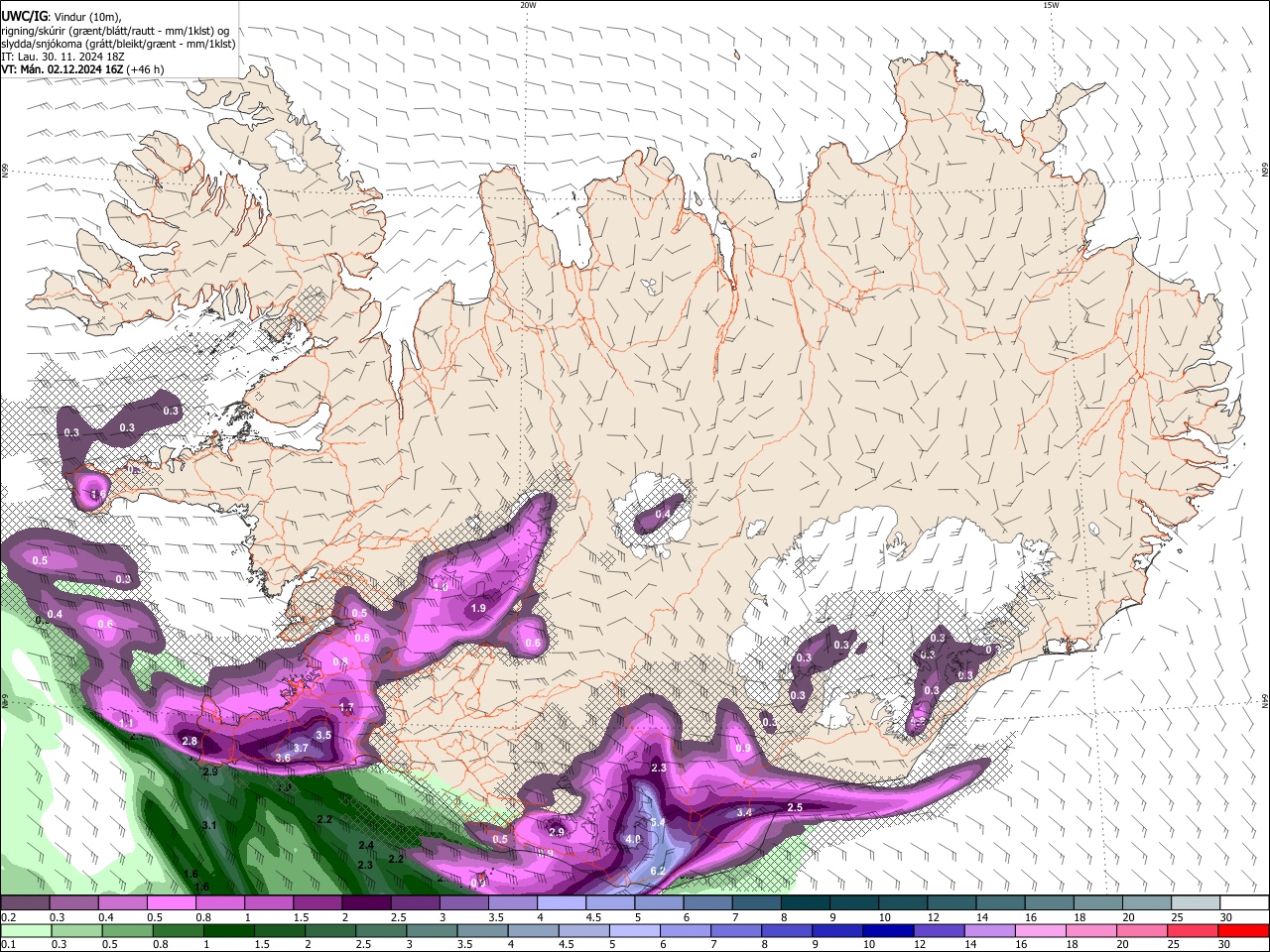Click the '15W' longitude label
This screenshot has width=1270, height=952.
point(1051,5)
